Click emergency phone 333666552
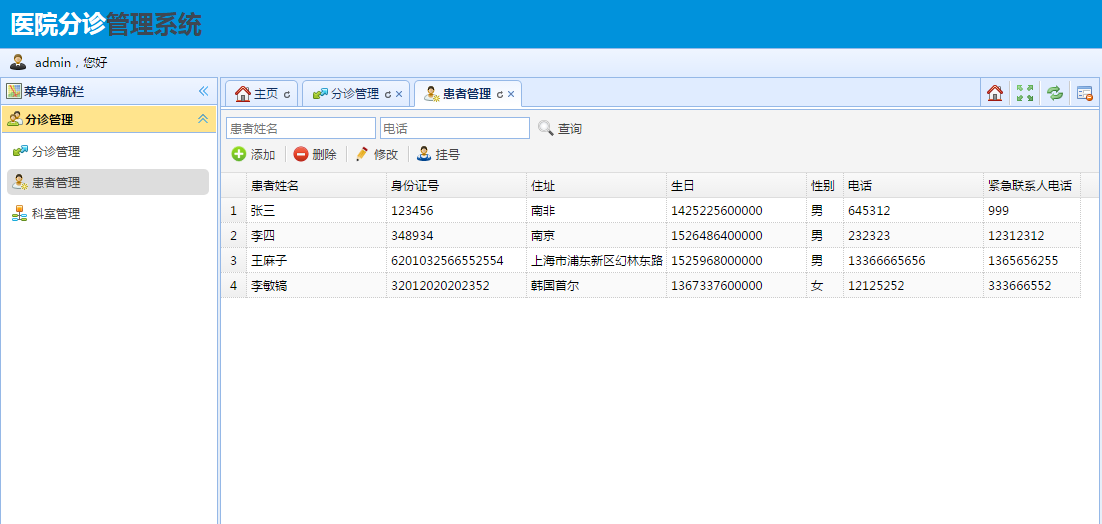 coord(1019,286)
